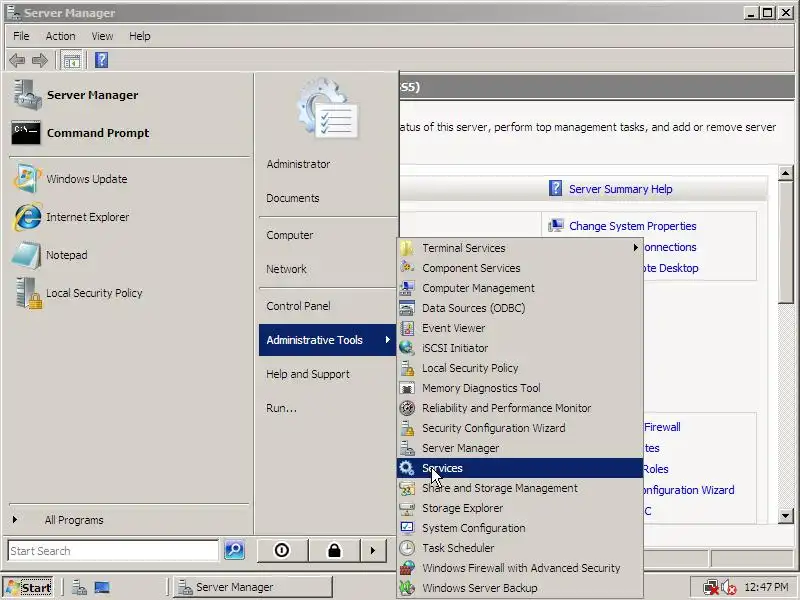
Task: Click the Notepad icon in the Start menu
Action: tap(27, 255)
